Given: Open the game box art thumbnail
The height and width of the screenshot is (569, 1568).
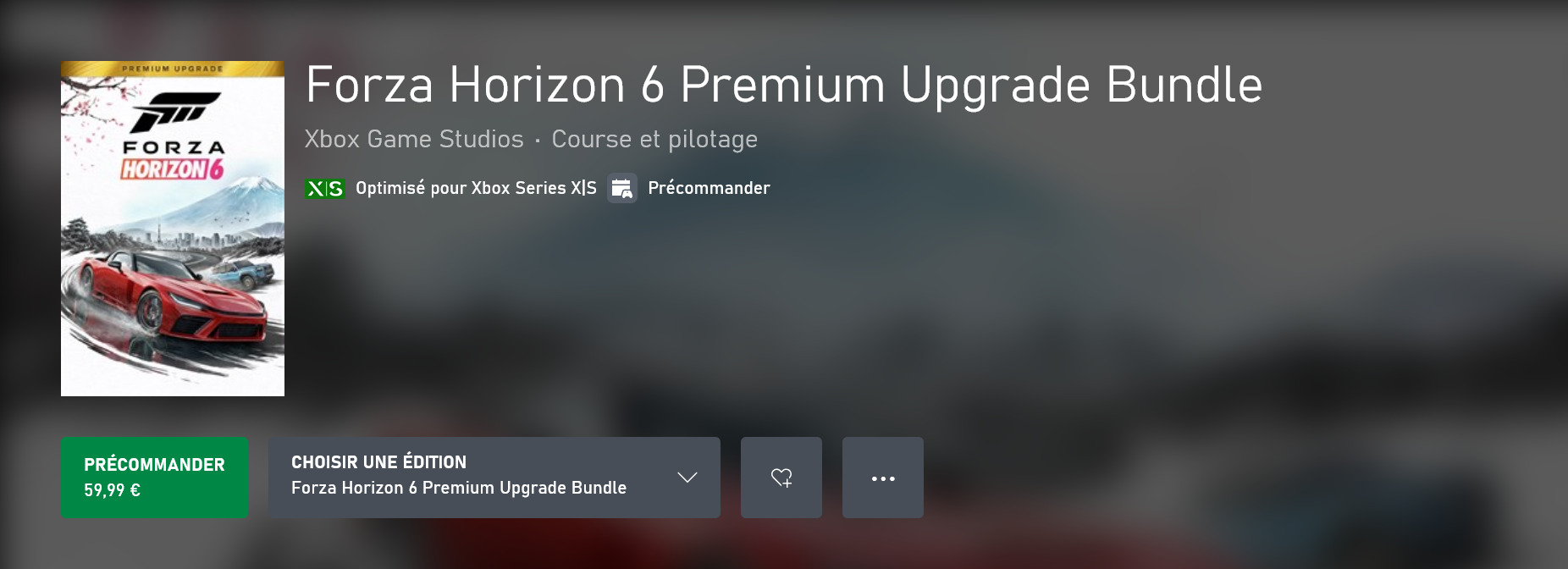Looking at the screenshot, I should tap(173, 229).
